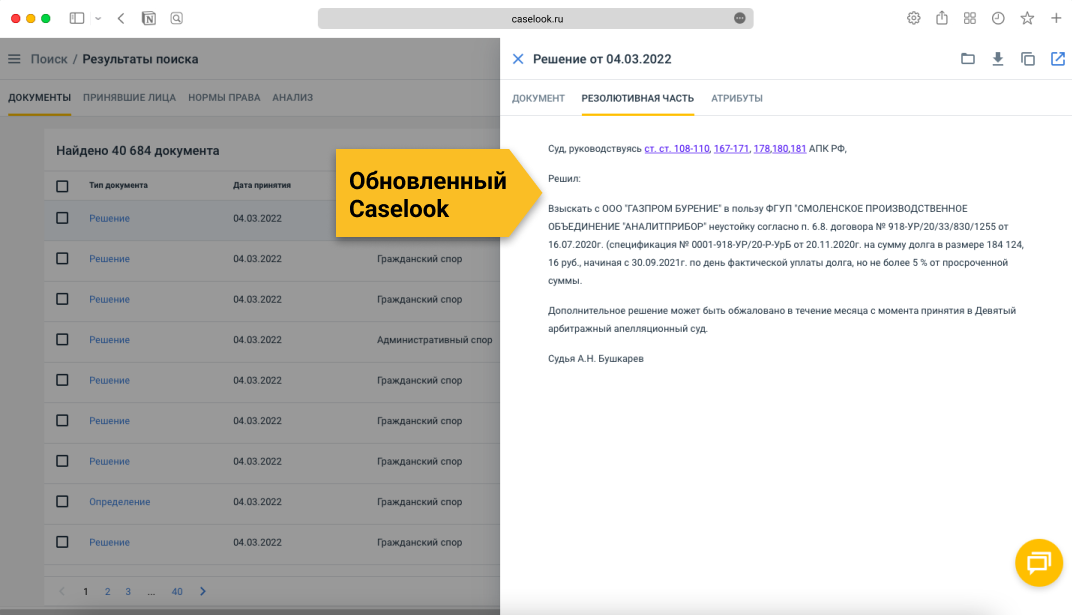This screenshot has height=615, width=1072.
Task: Open Решение link in Административный спор row
Action: coord(109,340)
